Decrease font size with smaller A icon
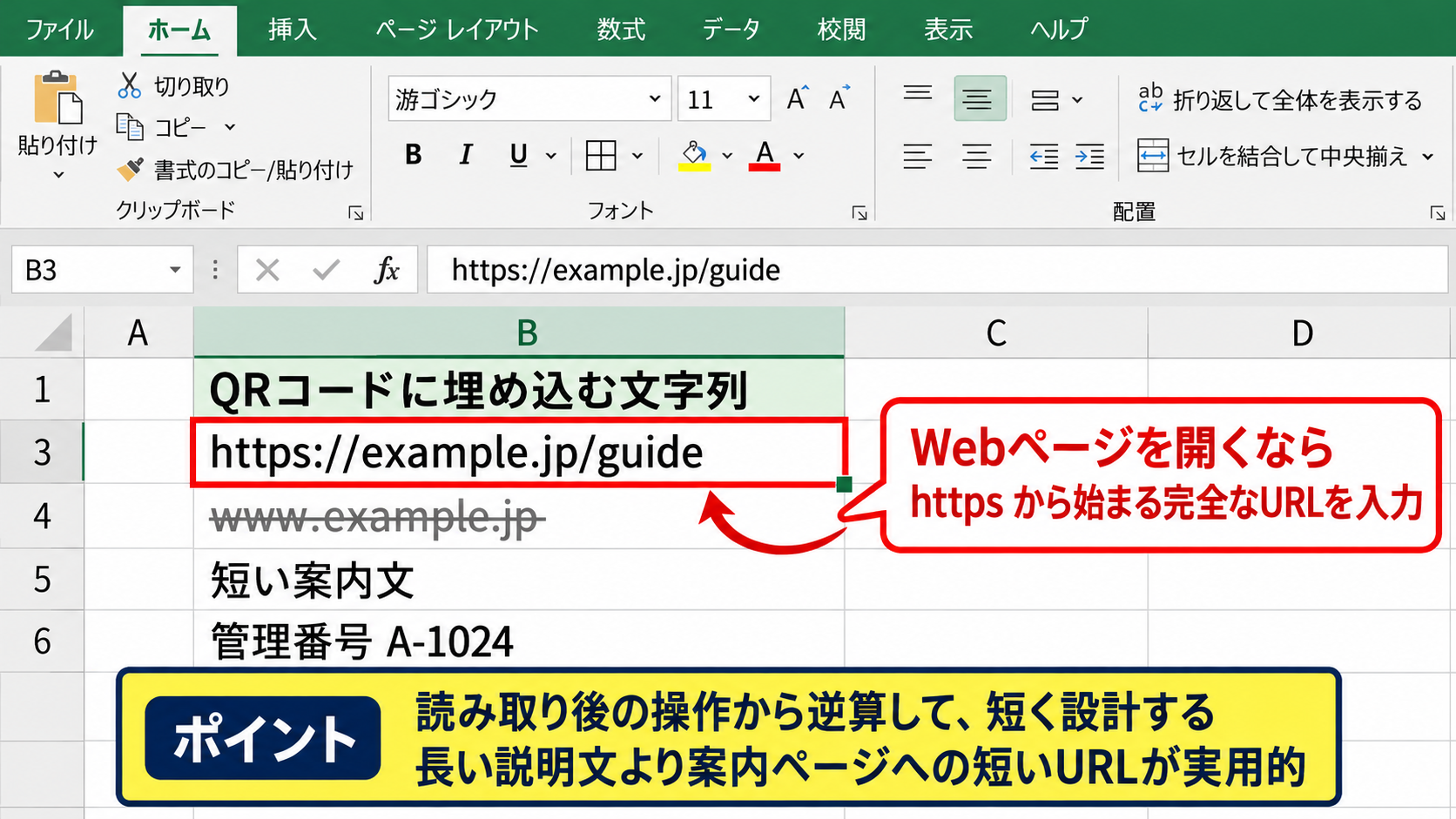Screen dimensions: 1456x819 (x=839, y=98)
